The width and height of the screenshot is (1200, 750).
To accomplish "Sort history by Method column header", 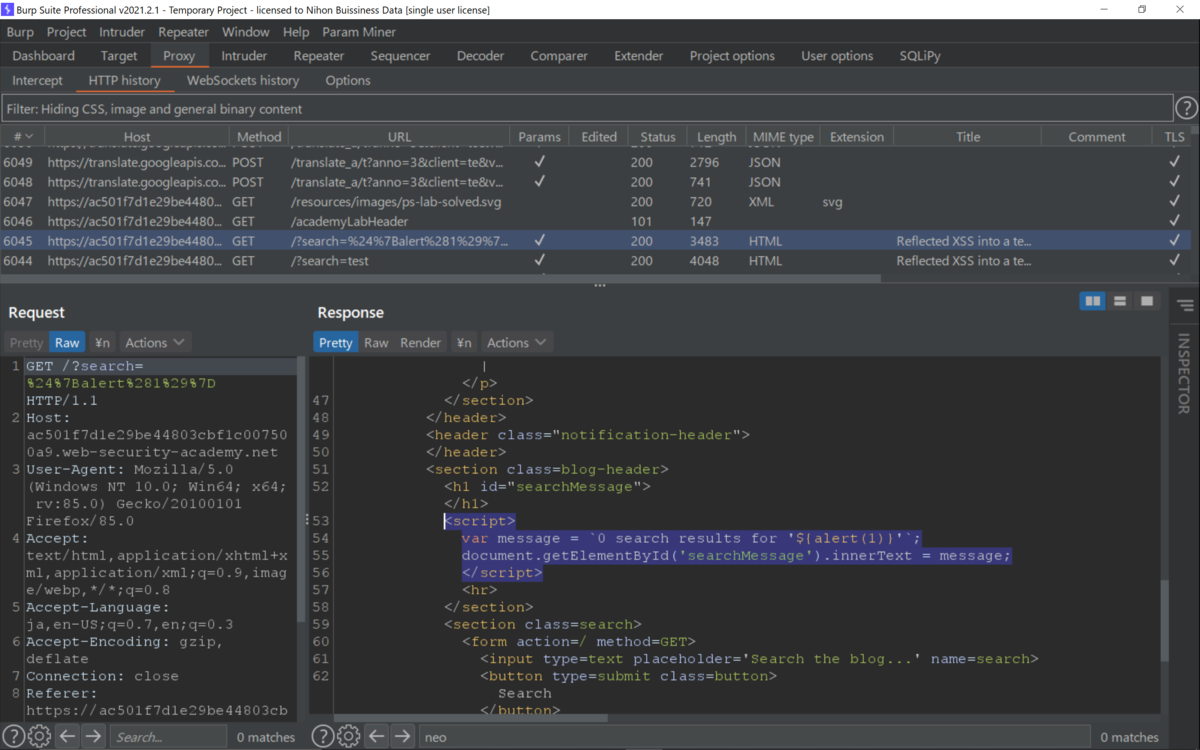I will (259, 137).
